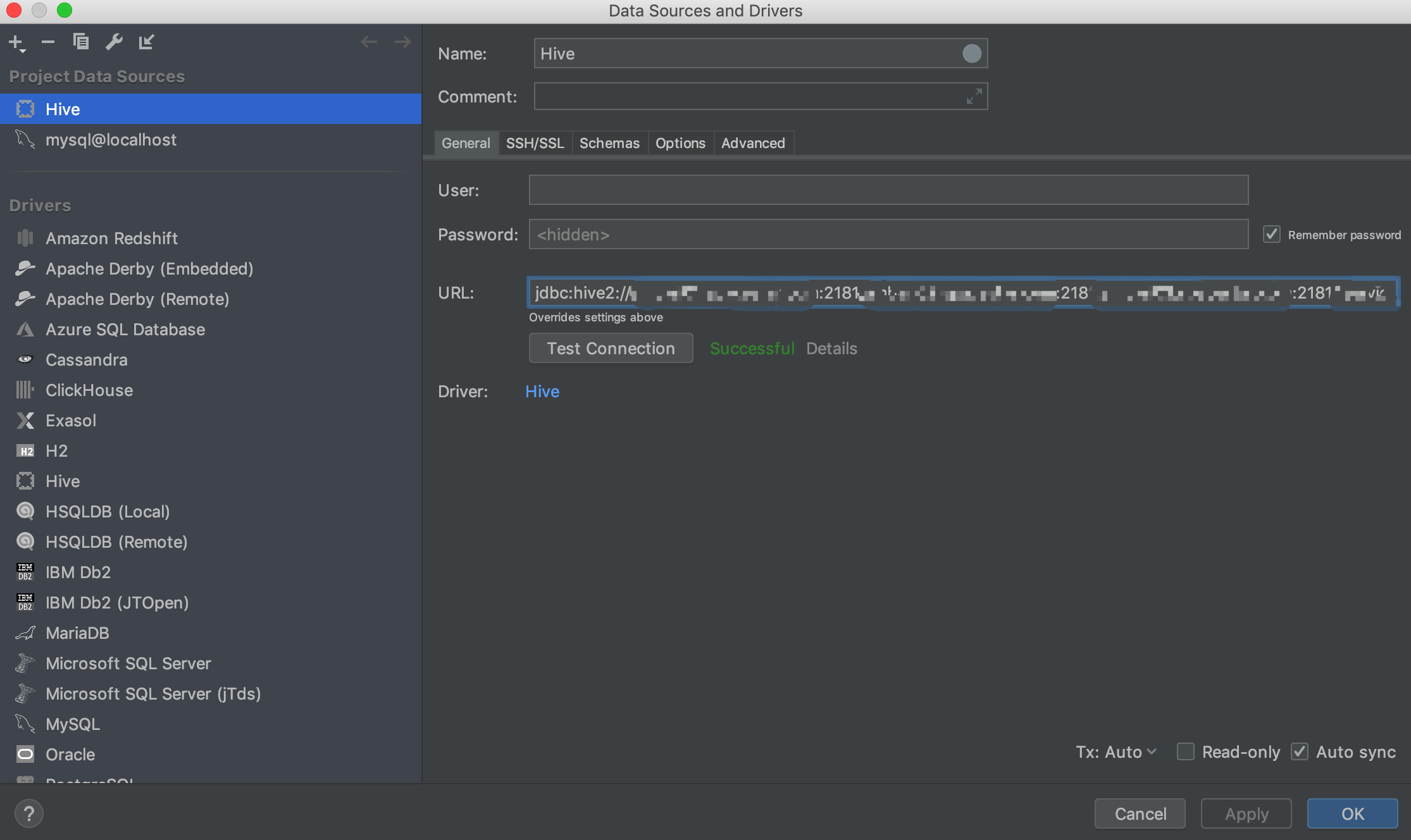Click the URL input field
This screenshot has width=1411, height=840.
[959, 293]
